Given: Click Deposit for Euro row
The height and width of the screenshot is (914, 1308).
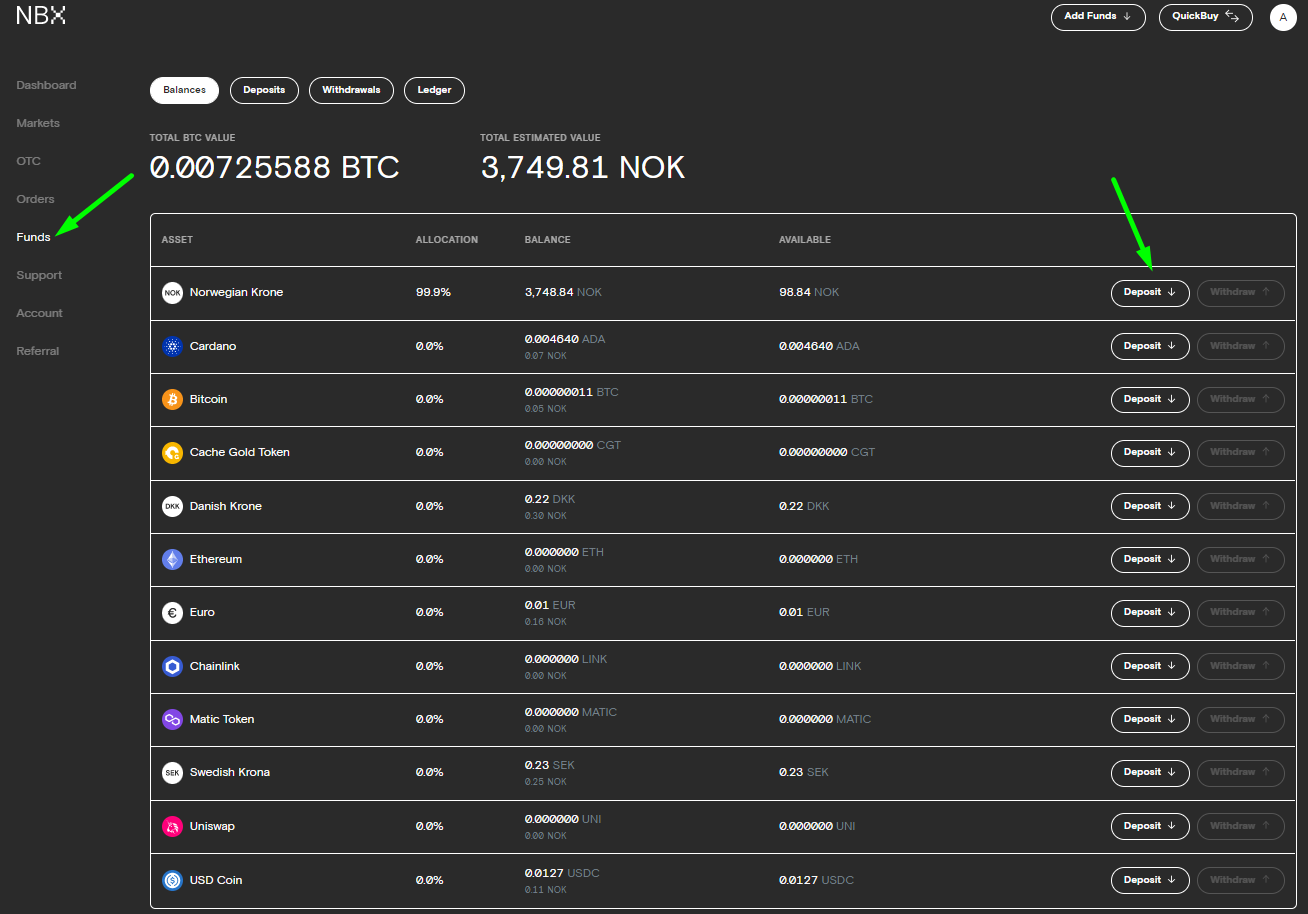Looking at the screenshot, I should pos(1149,612).
